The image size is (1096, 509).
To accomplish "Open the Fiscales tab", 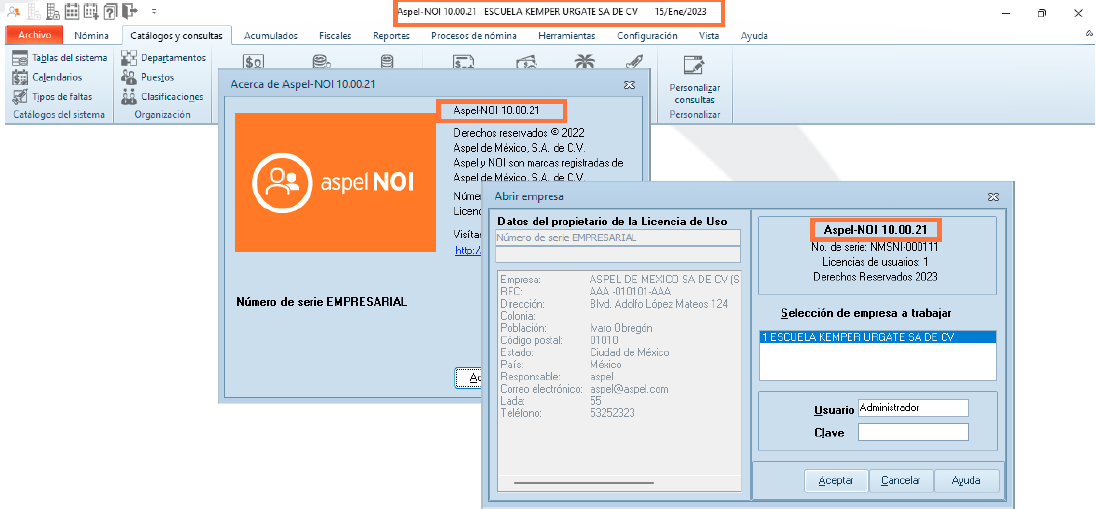I will [335, 36].
